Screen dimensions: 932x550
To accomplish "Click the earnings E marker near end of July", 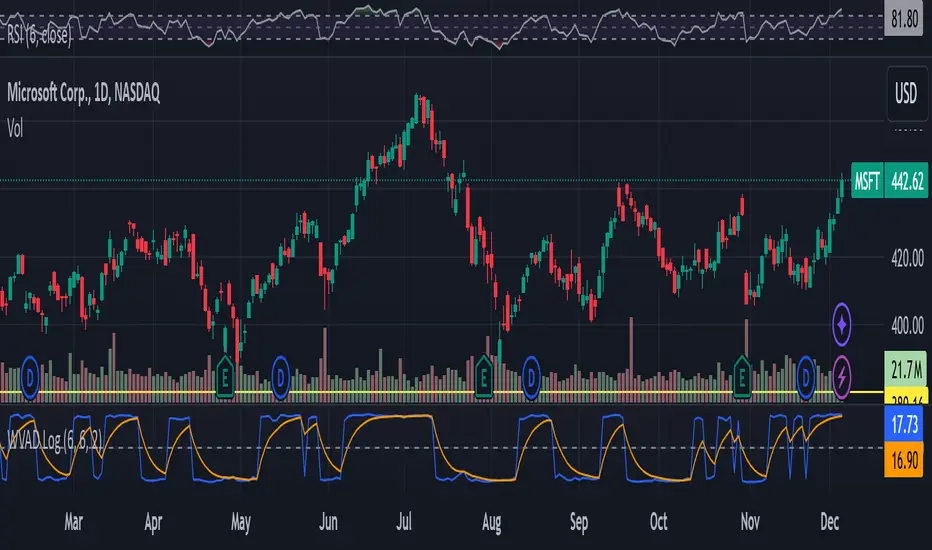I will [484, 376].
